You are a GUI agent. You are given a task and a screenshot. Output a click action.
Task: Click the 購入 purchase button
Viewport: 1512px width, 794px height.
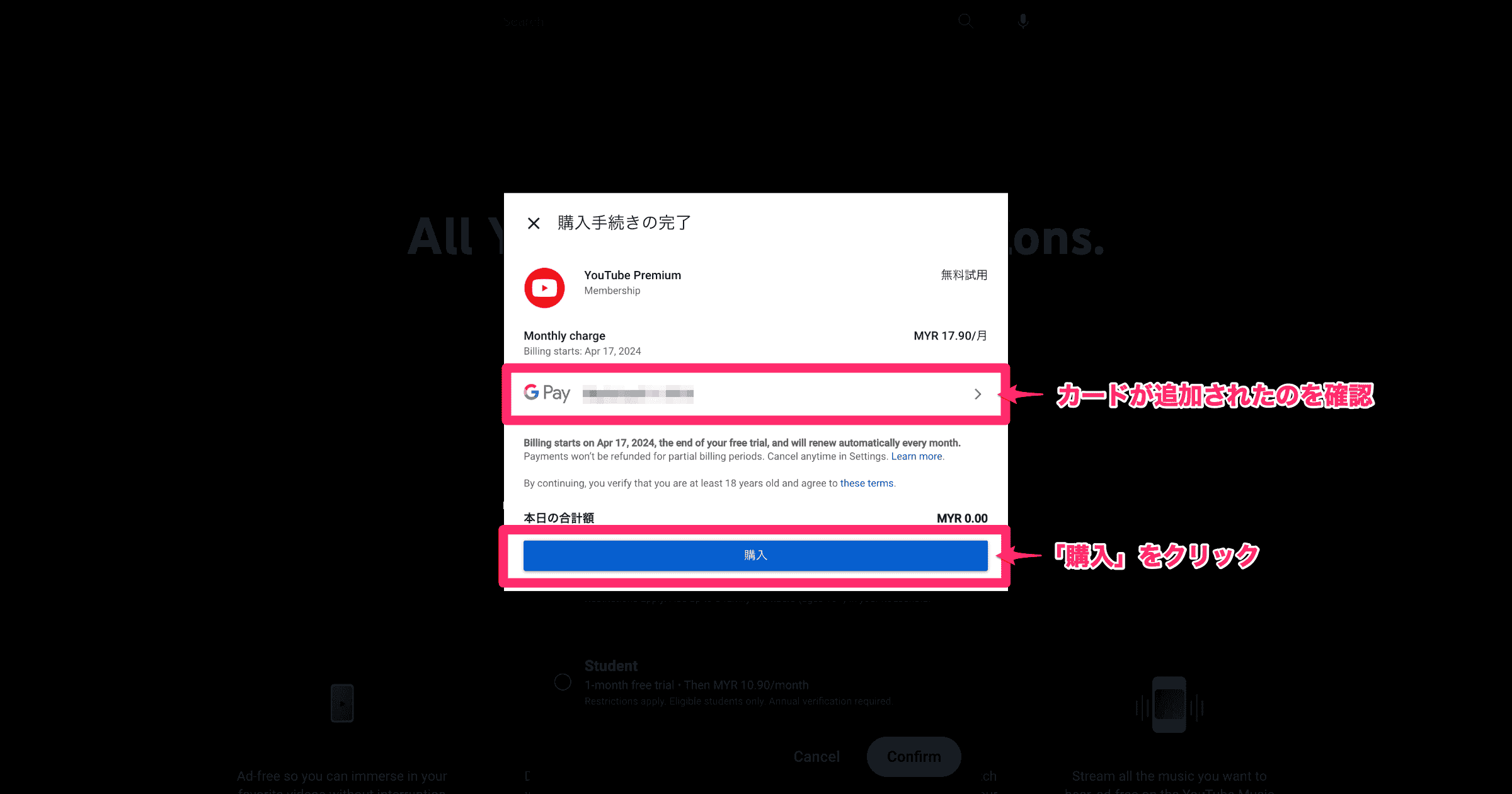click(755, 555)
